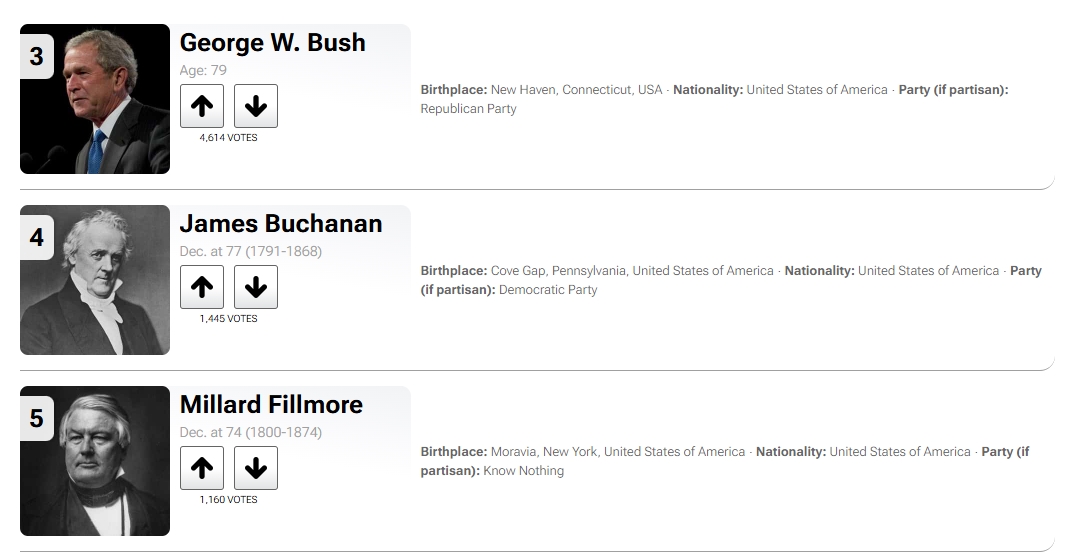
Task: Click the rank 4 badge
Action: tap(37, 237)
